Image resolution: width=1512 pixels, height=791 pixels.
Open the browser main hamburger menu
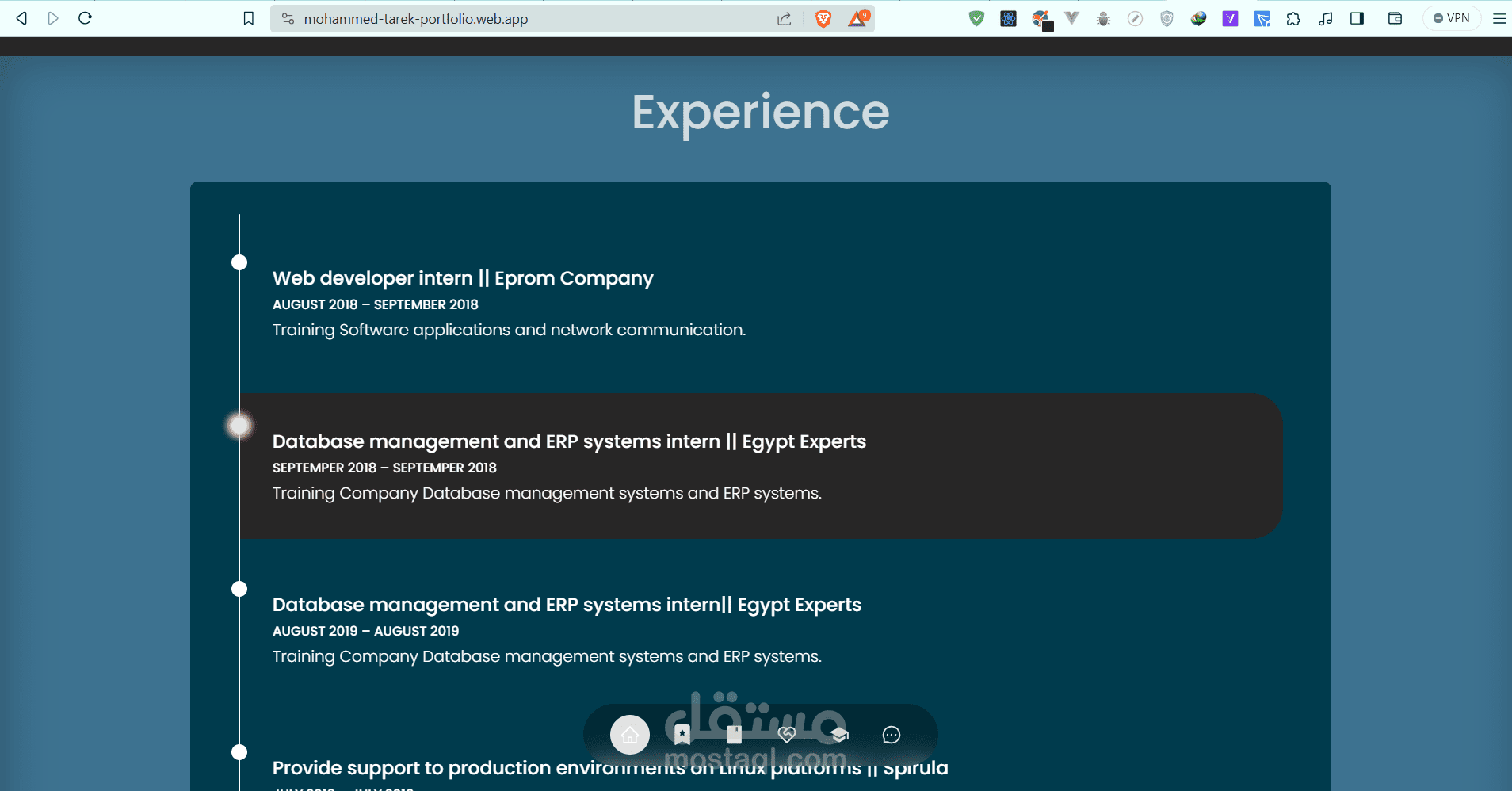click(1499, 18)
